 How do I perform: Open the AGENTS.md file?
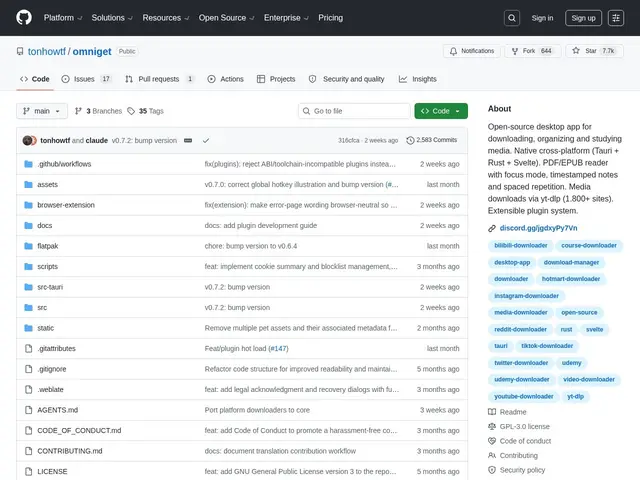[58, 410]
